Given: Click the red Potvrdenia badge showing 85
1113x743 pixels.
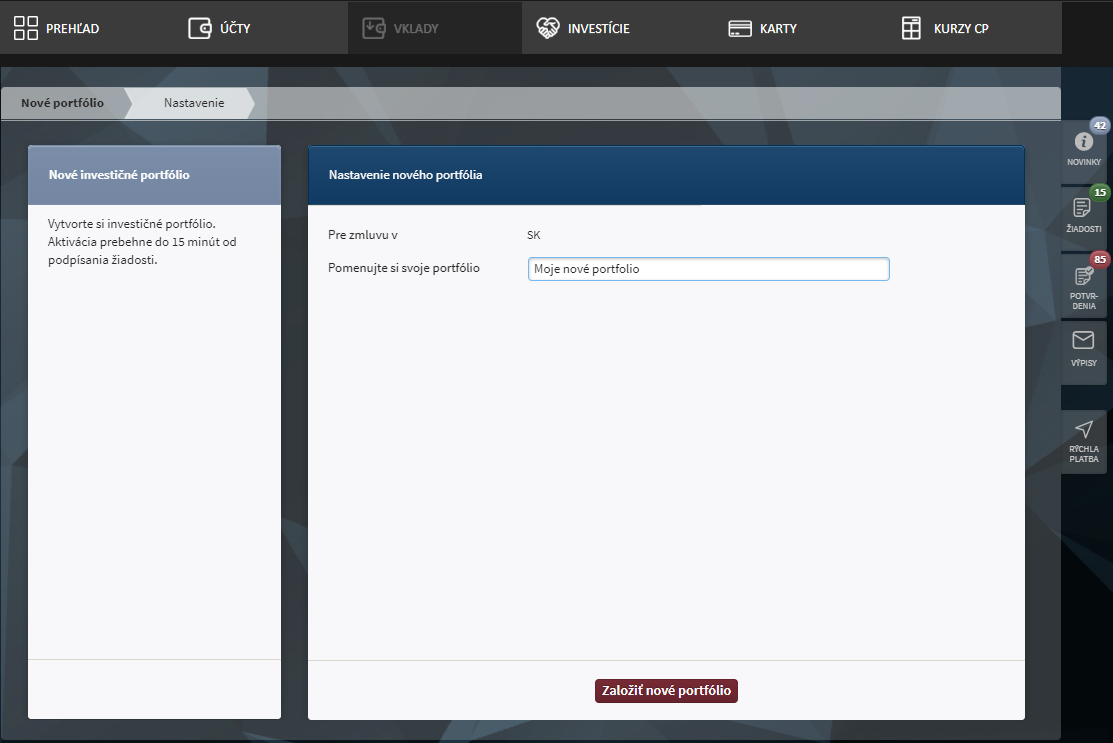Looking at the screenshot, I should point(1099,260).
